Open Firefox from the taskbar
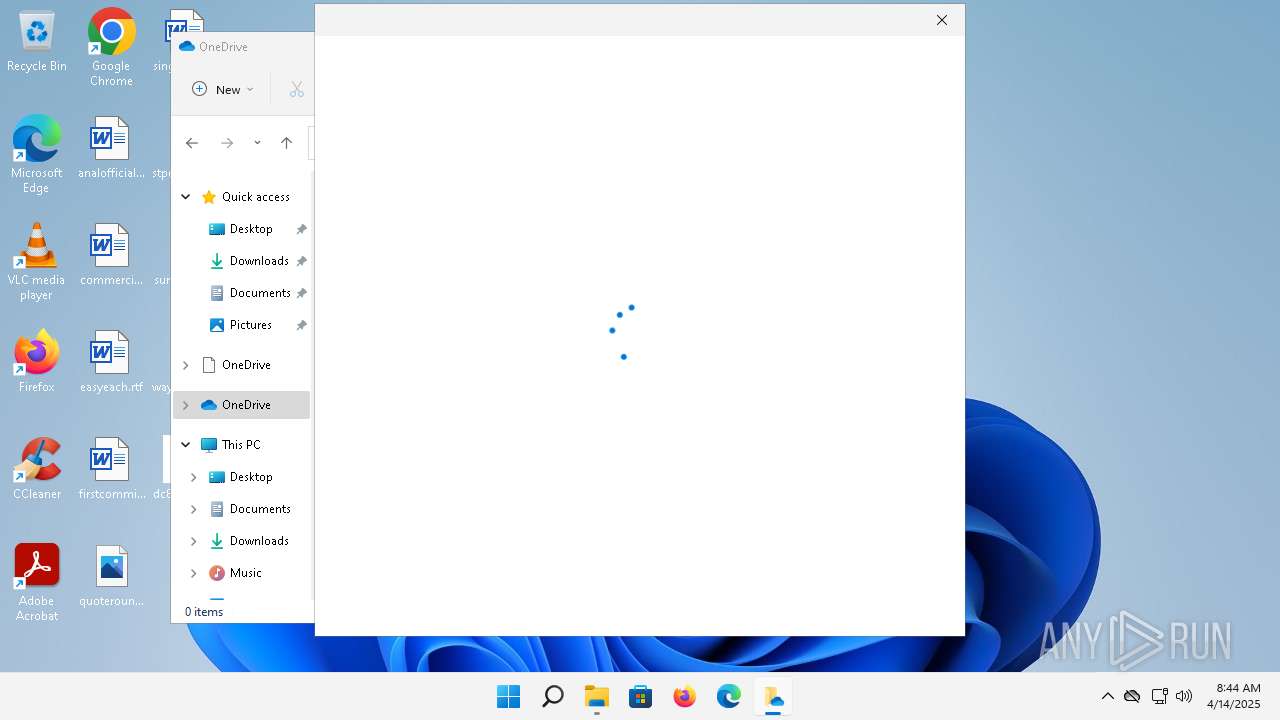The height and width of the screenshot is (720, 1280). point(685,697)
